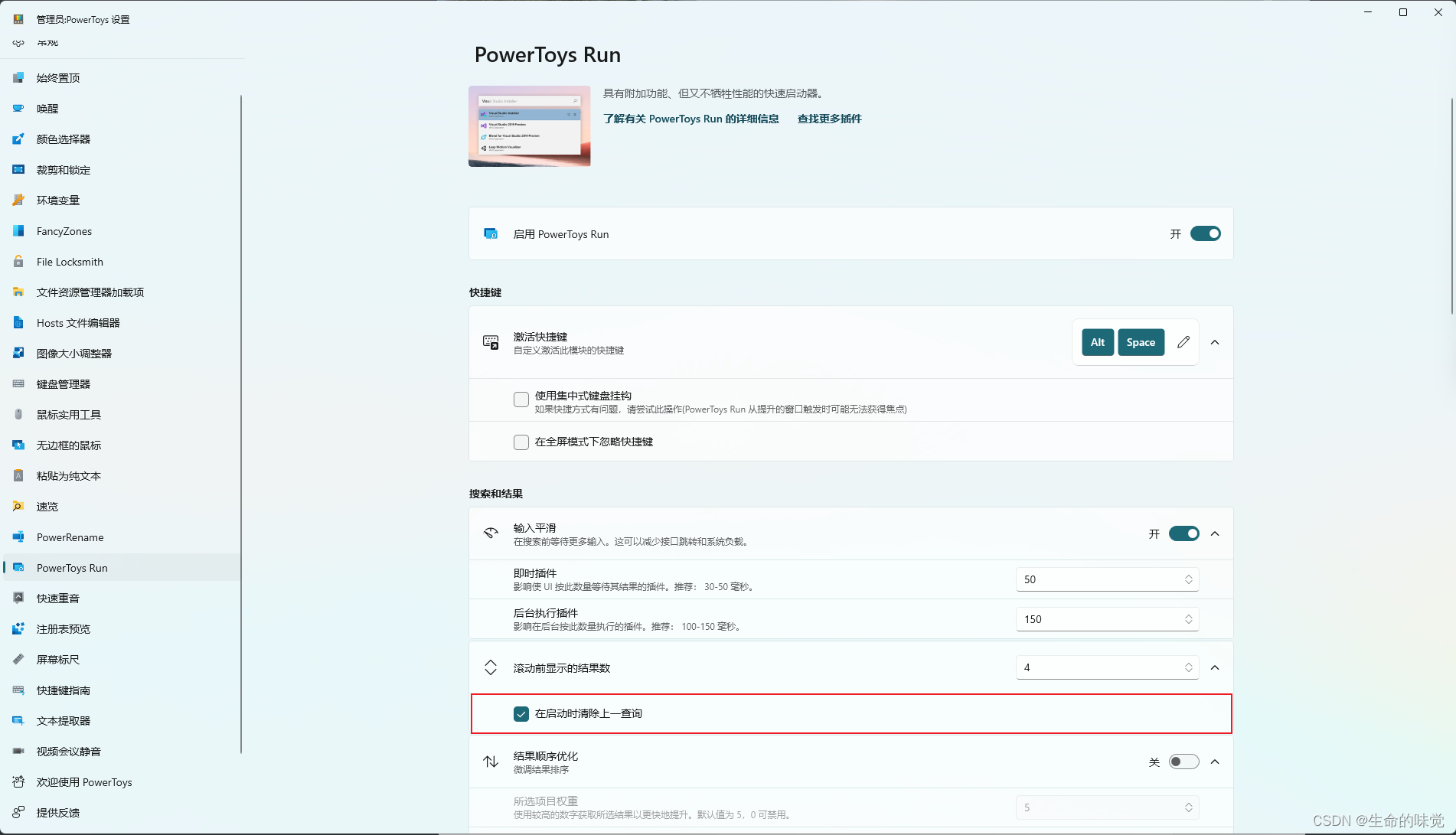Click the spinner arrows on 后台执行插件 value

click(x=1189, y=619)
